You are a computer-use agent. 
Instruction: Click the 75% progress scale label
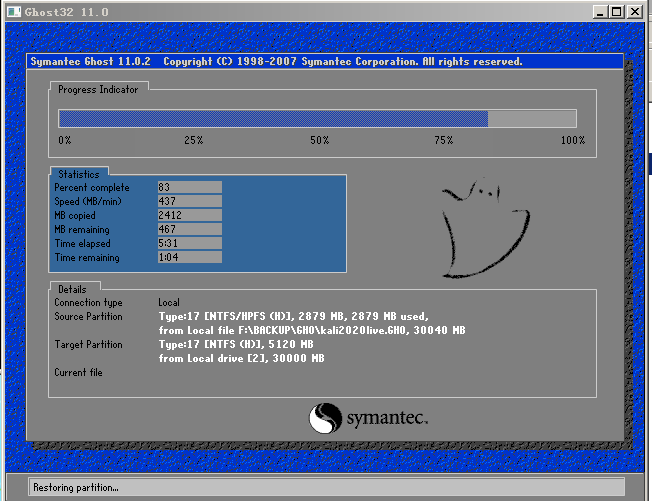click(x=444, y=140)
